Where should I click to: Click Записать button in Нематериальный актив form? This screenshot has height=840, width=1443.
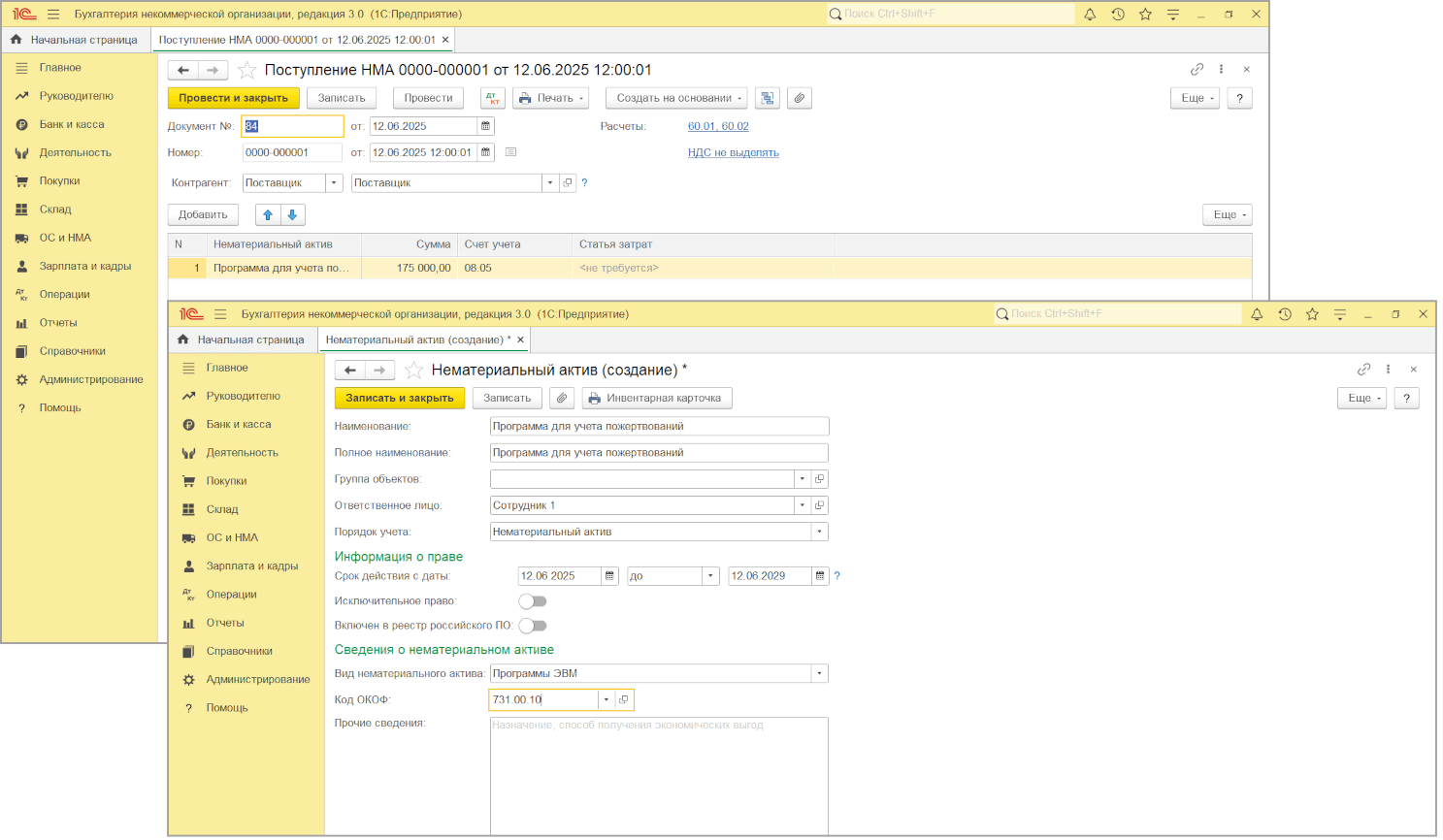[508, 398]
